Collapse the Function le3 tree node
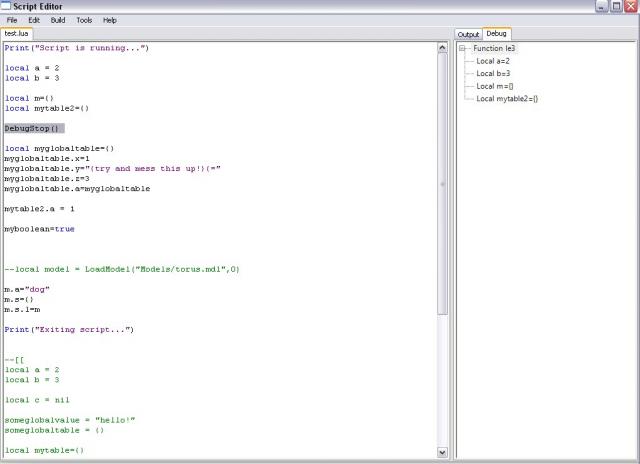This screenshot has width=640, height=464. click(463, 48)
